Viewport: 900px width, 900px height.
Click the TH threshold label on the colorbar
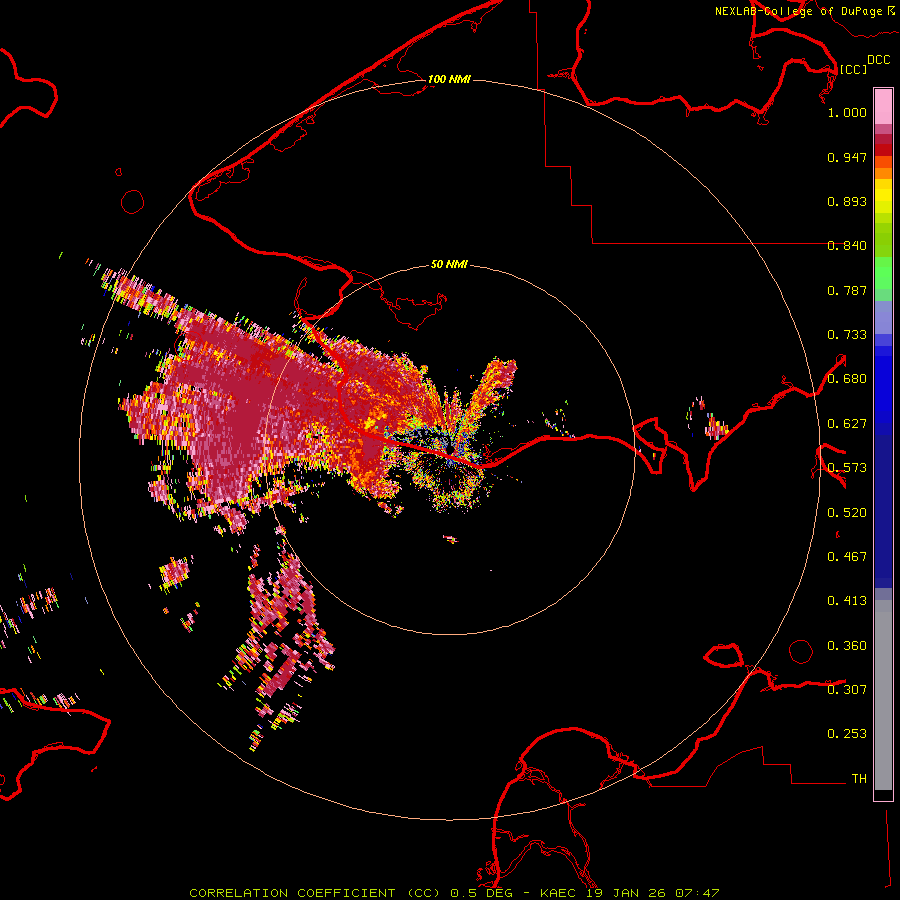859,779
